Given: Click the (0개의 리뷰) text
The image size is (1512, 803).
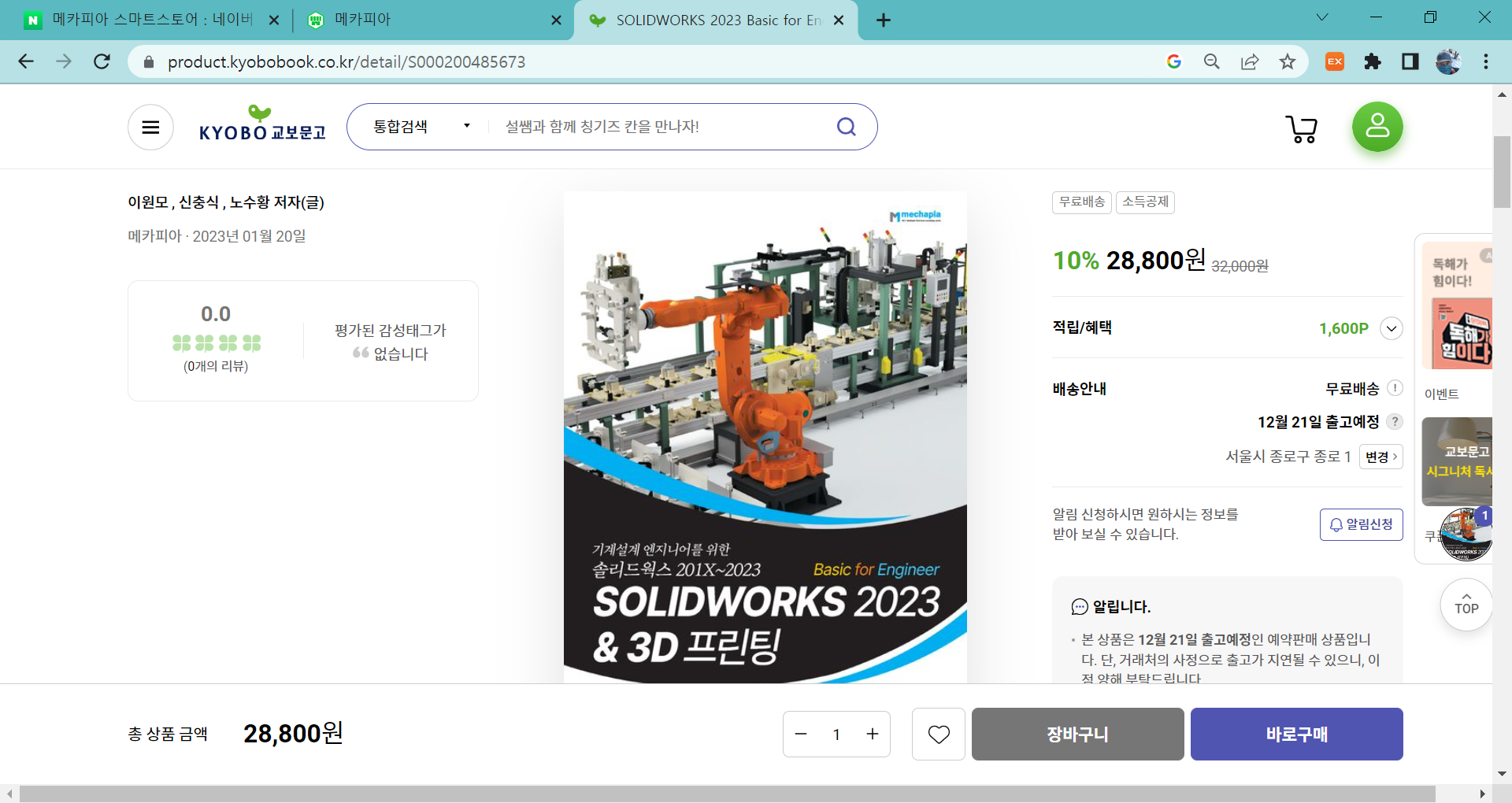Looking at the screenshot, I should pos(216,366).
